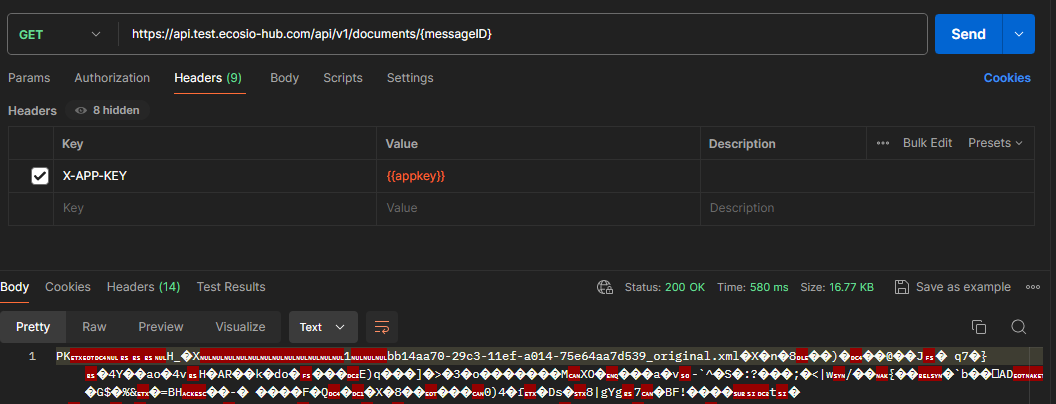Select the Raw response view
This screenshot has width=1056, height=404.
click(x=94, y=327)
